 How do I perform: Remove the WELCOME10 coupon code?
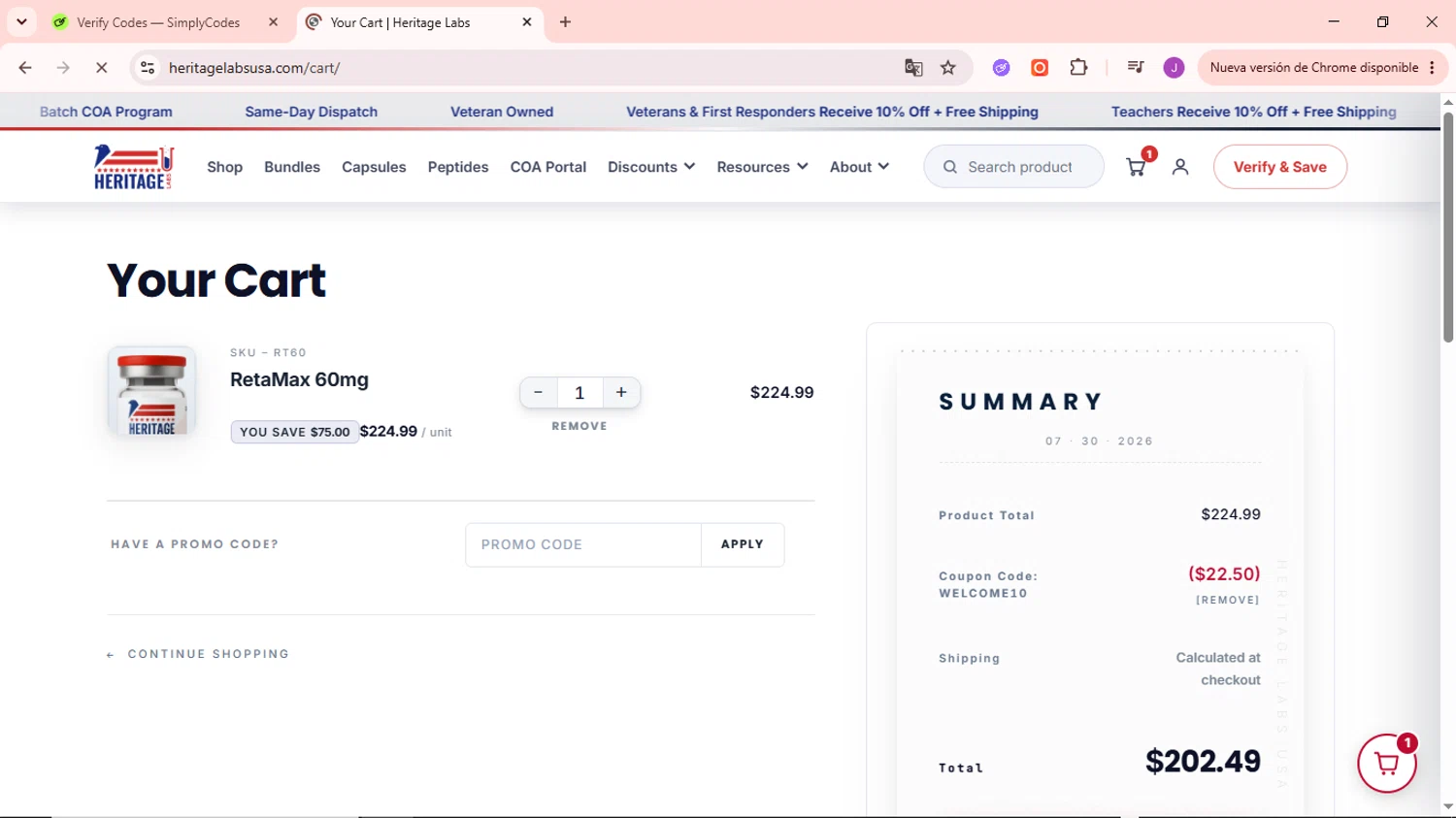[1228, 600]
